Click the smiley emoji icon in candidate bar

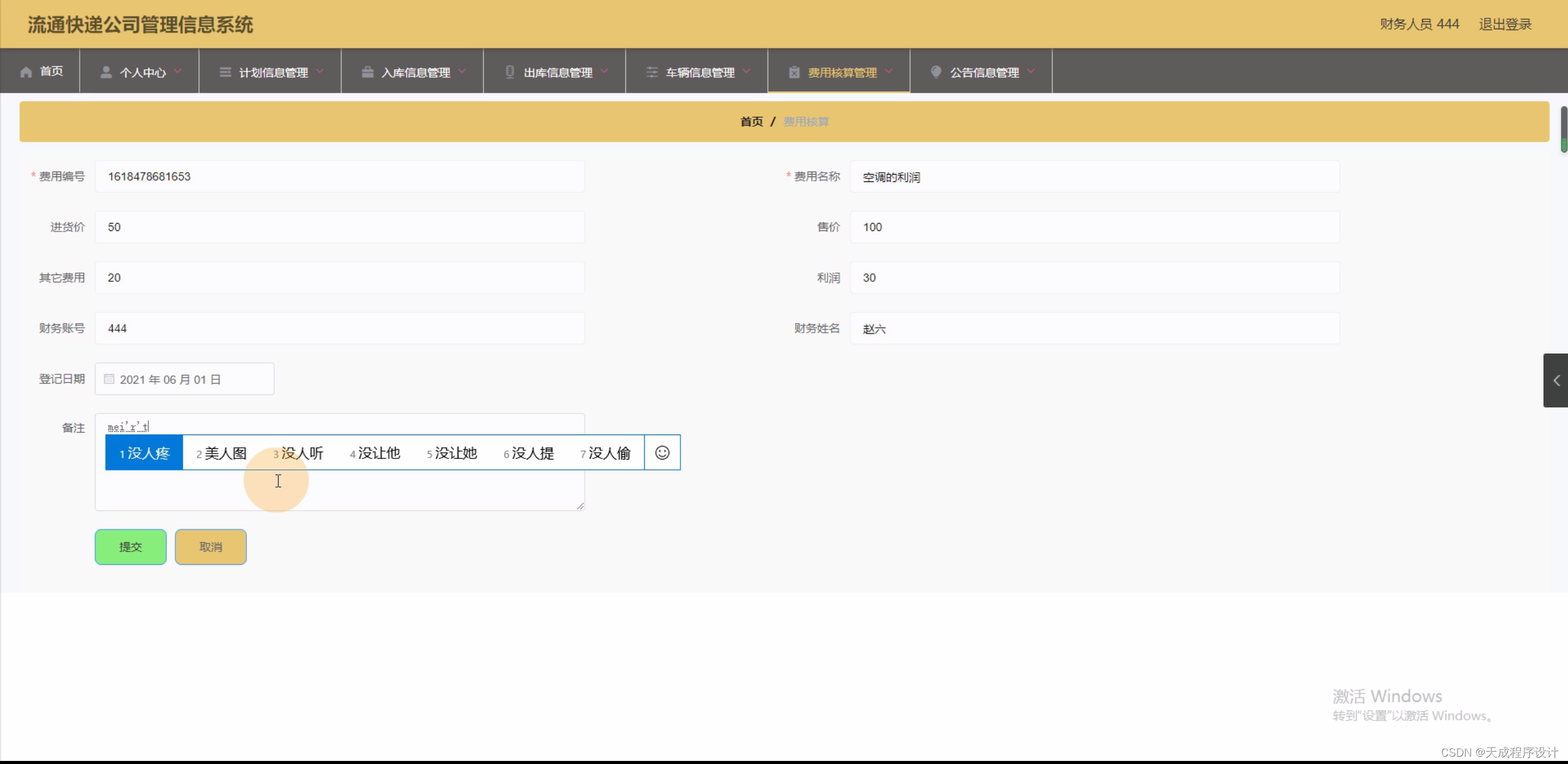pos(662,453)
